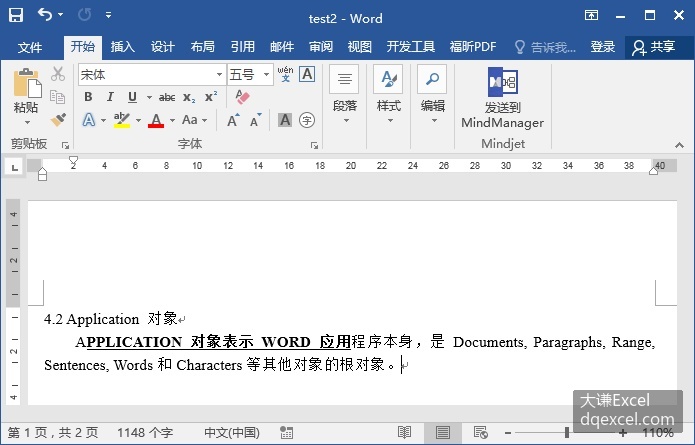Screen dimensions: 695x445
Task: Expand the 粘贴 options arrow
Action: tap(27, 122)
